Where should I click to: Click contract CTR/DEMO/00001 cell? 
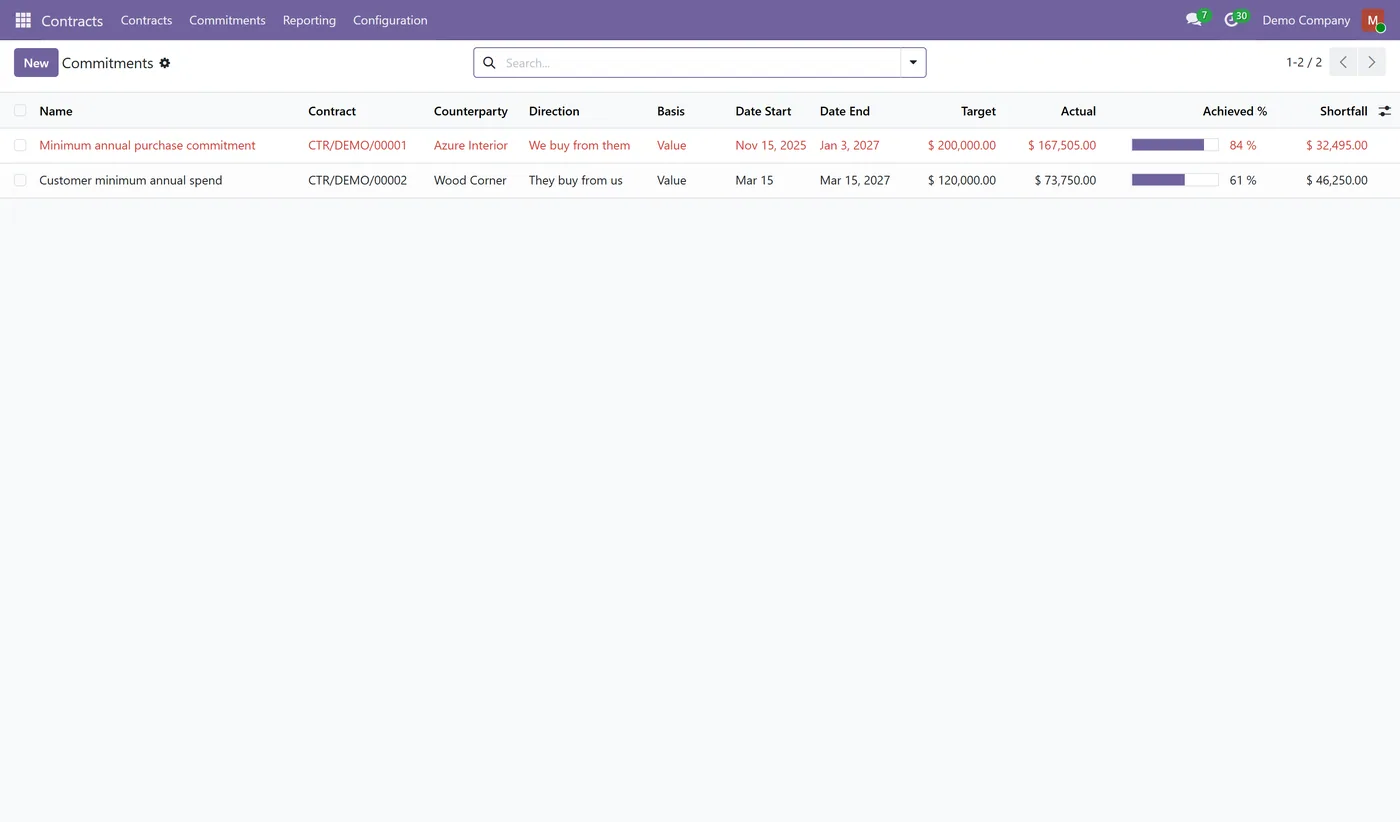click(x=357, y=145)
